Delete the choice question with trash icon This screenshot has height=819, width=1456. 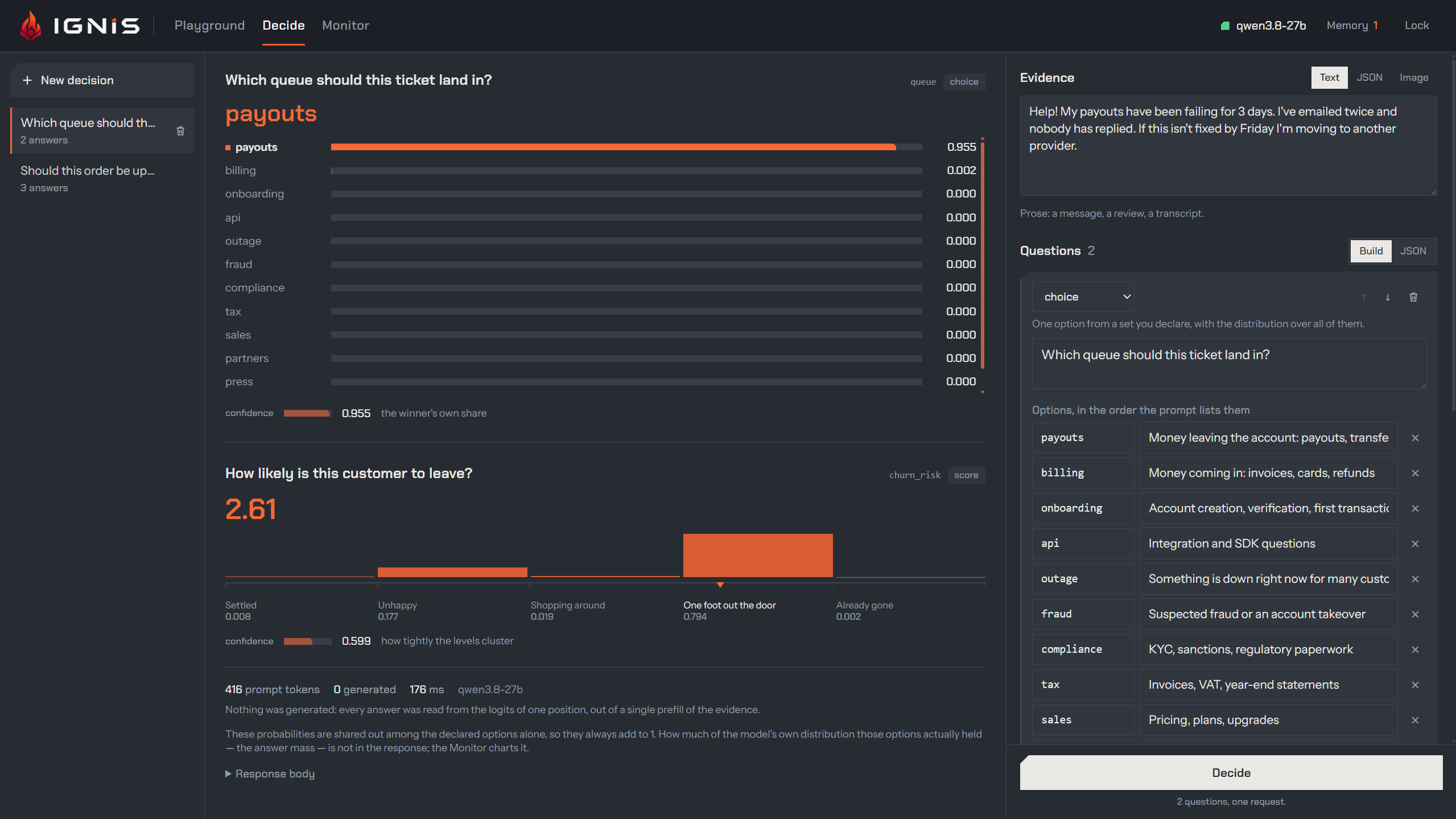pos(1413,297)
